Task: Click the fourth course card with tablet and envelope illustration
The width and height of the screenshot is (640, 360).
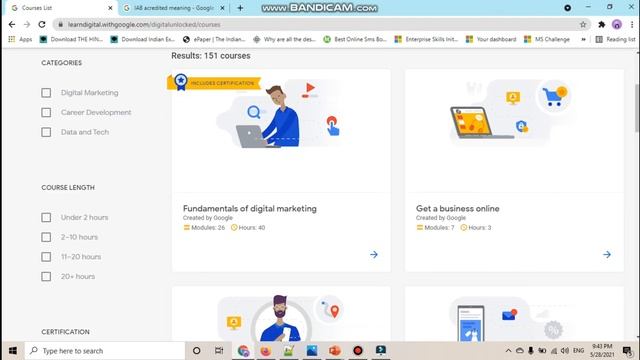Action: 514,314
